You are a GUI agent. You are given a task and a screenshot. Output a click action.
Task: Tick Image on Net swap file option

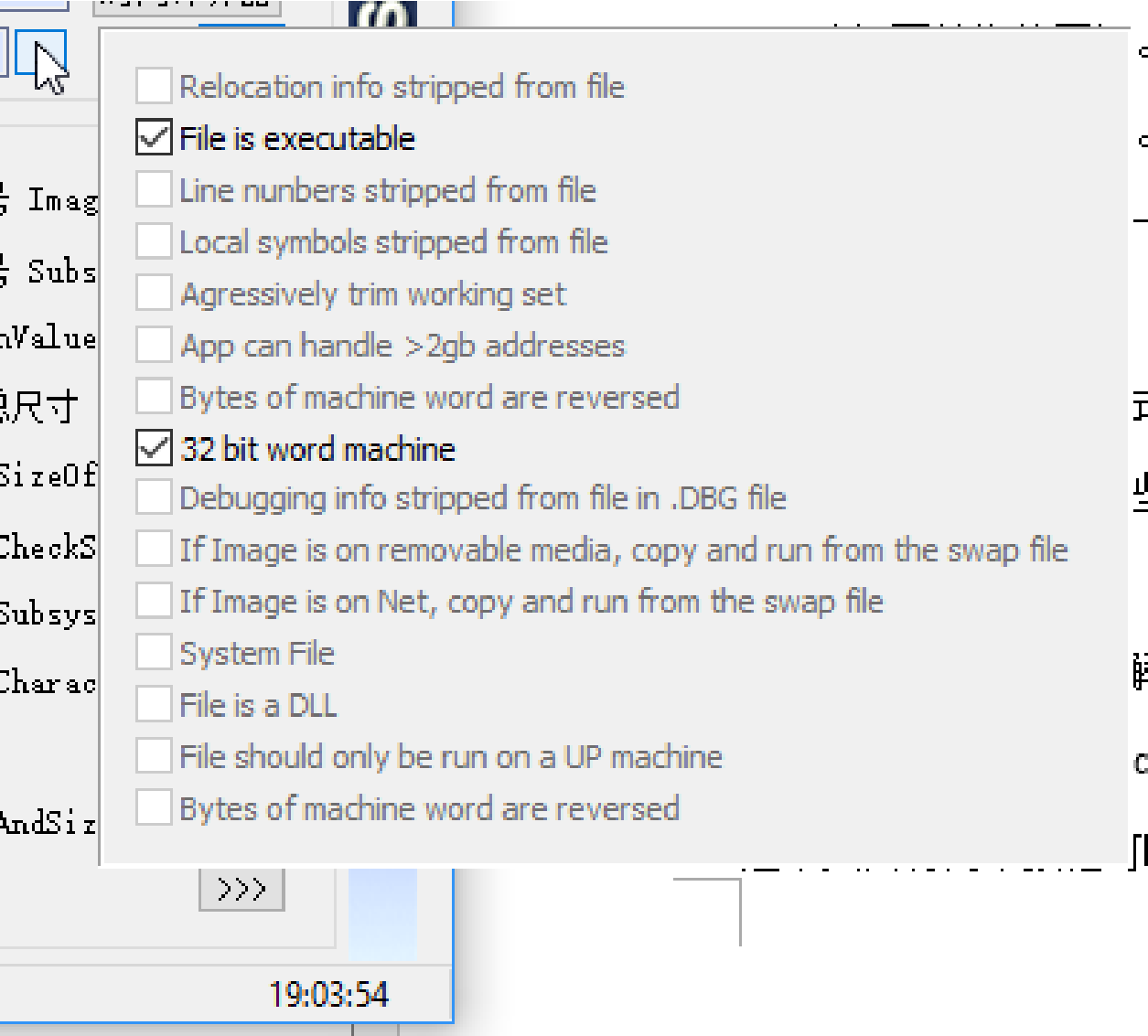(154, 601)
